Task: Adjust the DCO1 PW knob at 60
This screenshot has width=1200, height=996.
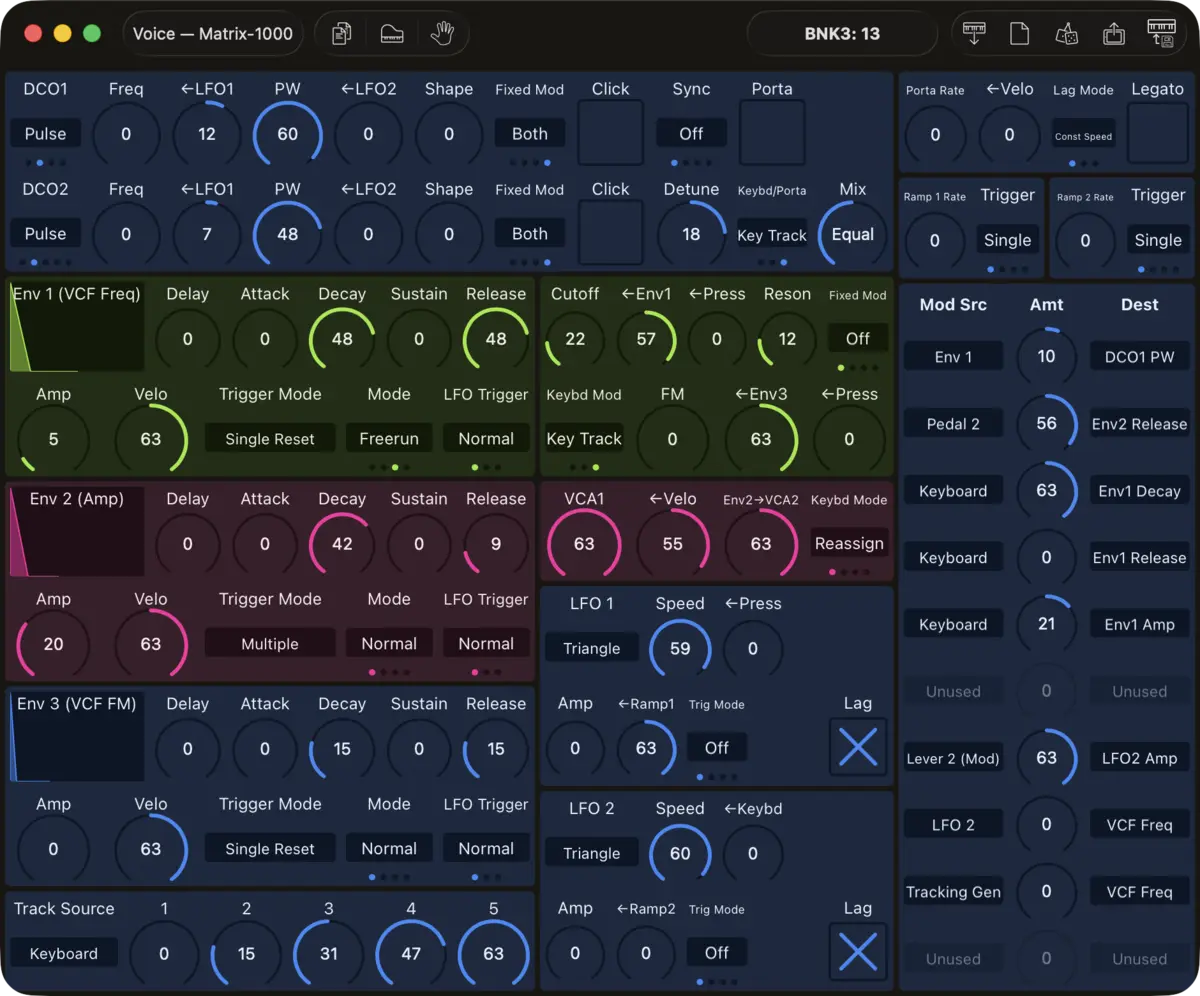Action: tap(288, 134)
